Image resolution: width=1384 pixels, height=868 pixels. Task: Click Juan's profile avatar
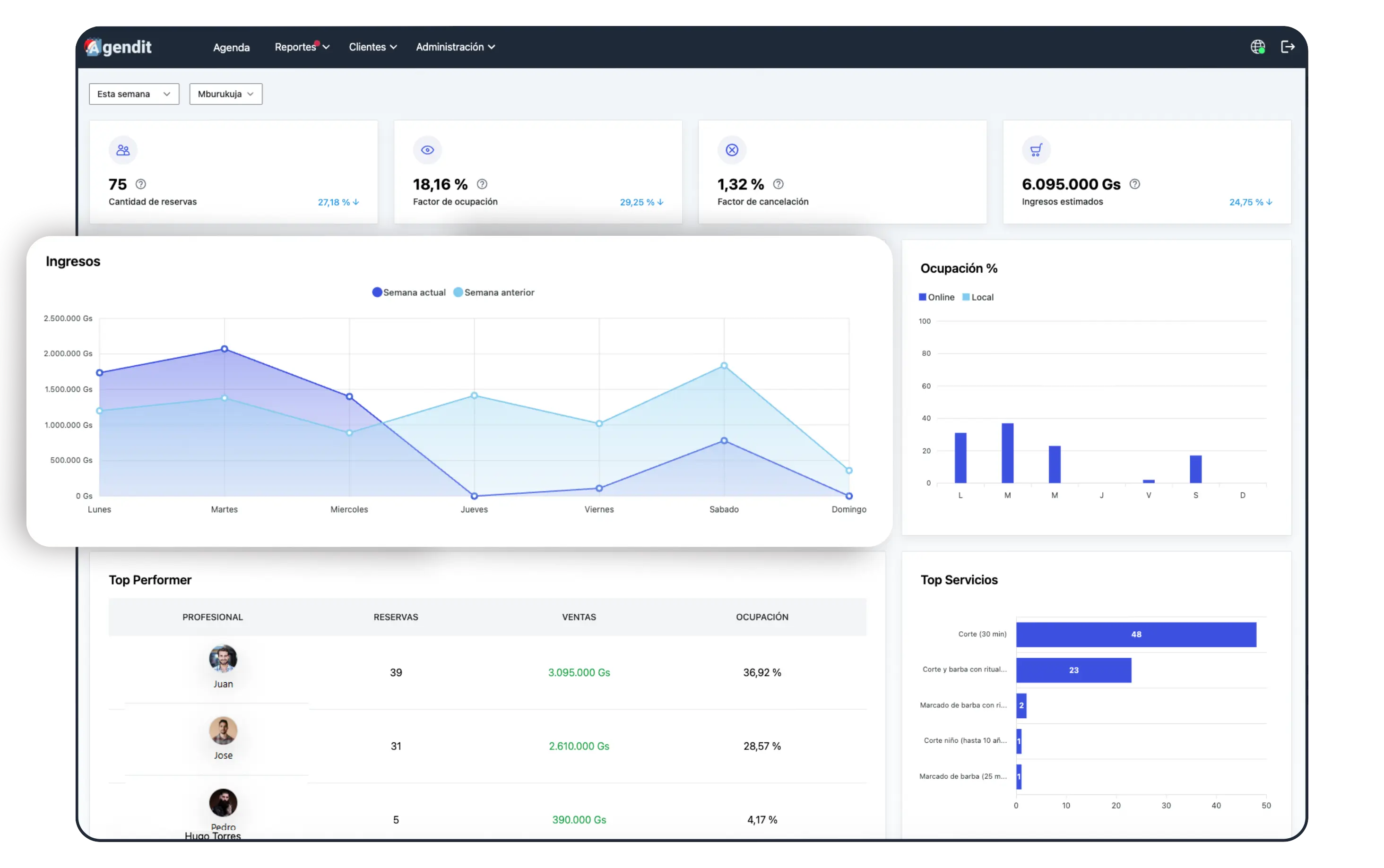(223, 659)
